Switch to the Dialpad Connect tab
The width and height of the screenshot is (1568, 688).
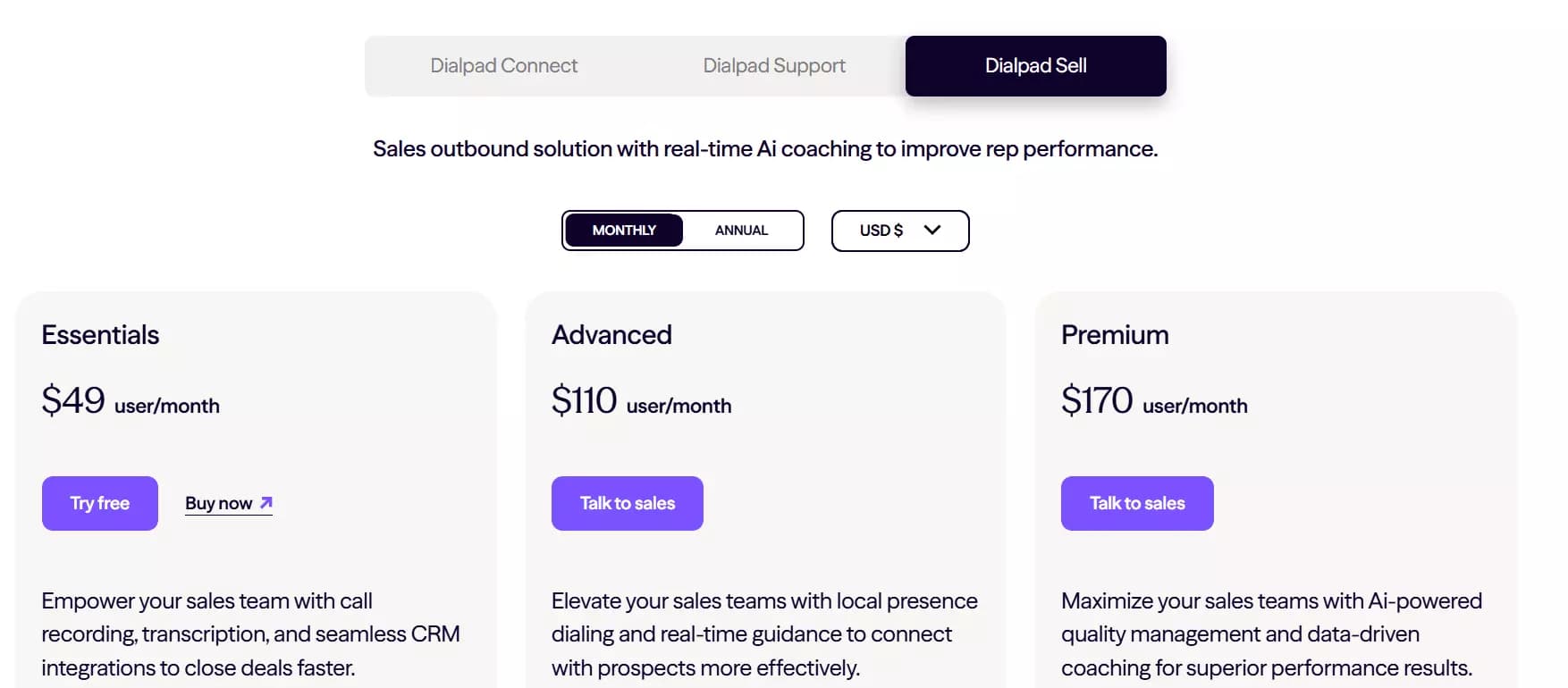504,65
